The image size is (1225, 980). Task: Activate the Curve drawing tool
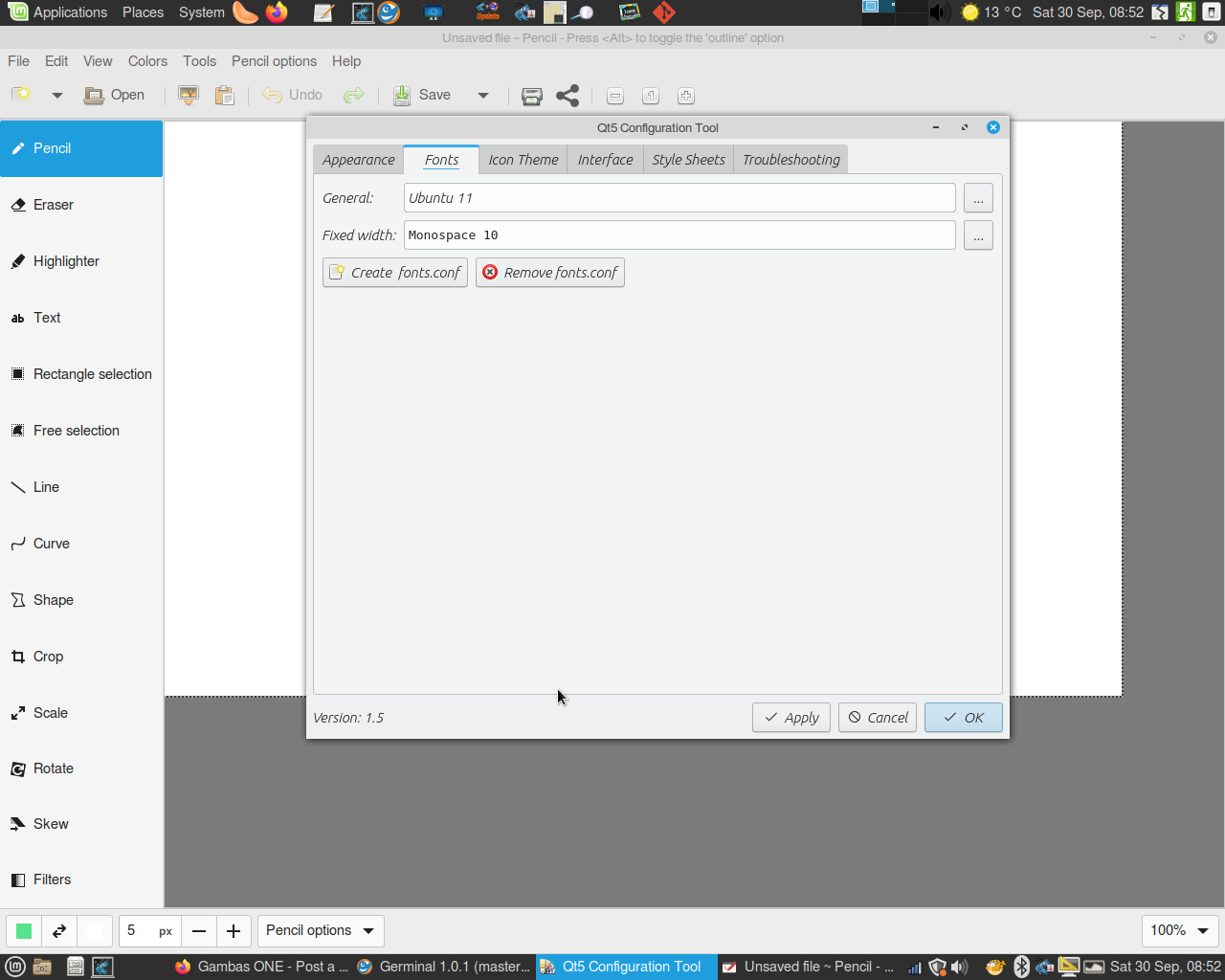51,544
